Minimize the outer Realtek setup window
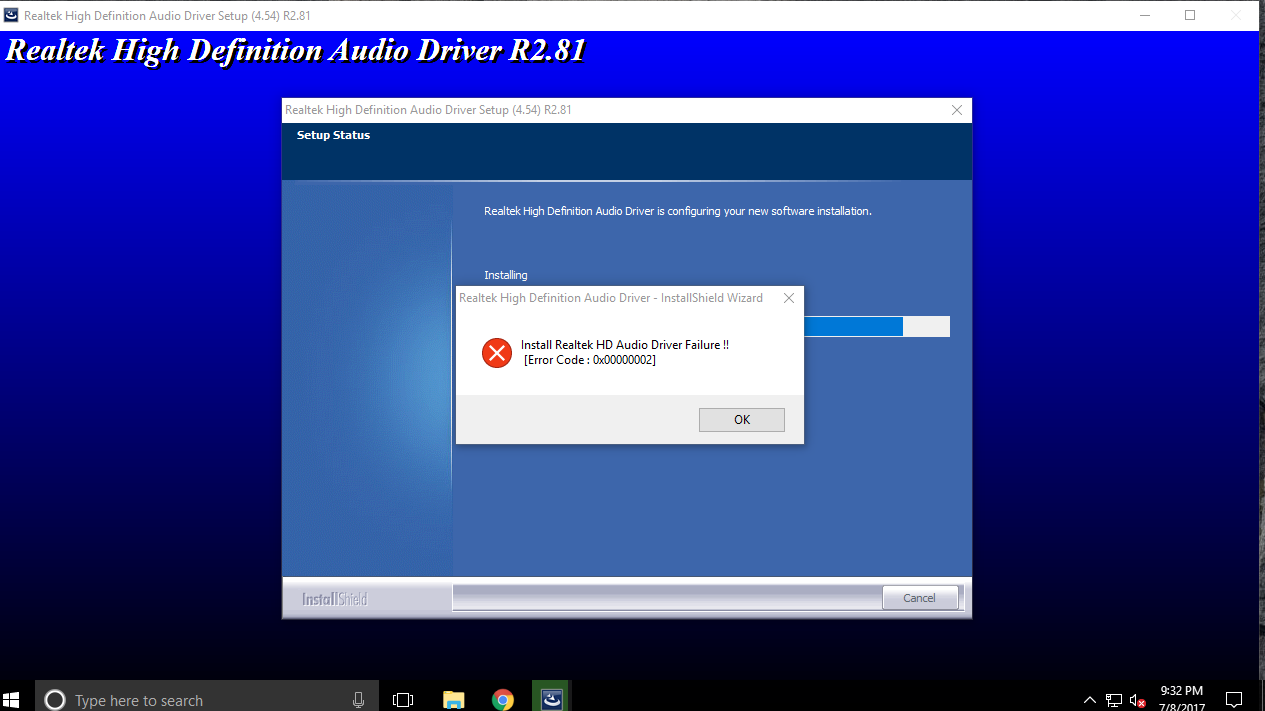Image resolution: width=1265 pixels, height=711 pixels. coord(1143,15)
